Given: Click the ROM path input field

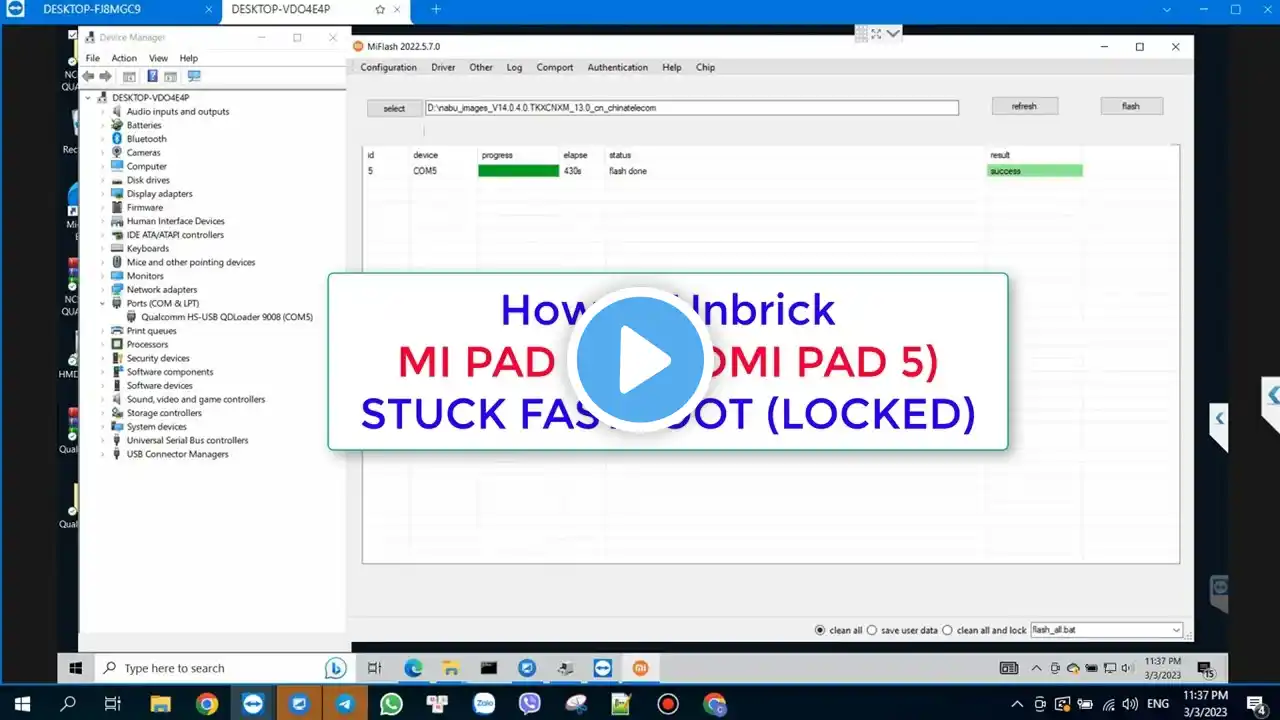Looking at the screenshot, I should point(691,107).
